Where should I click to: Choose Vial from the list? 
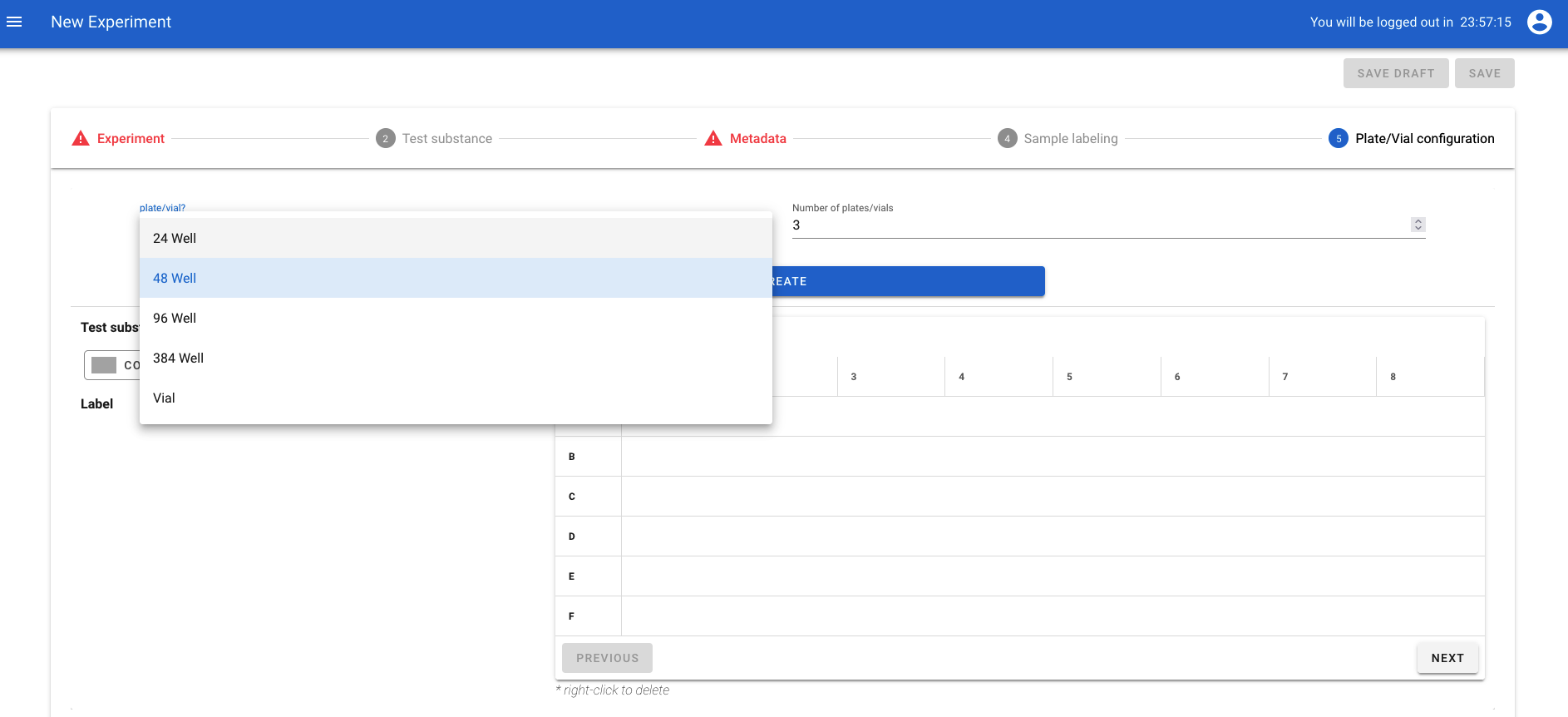coord(164,398)
